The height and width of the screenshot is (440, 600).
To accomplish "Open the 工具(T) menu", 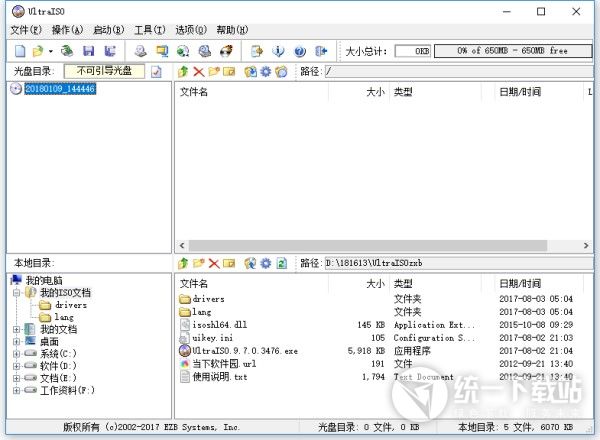I will (x=150, y=30).
